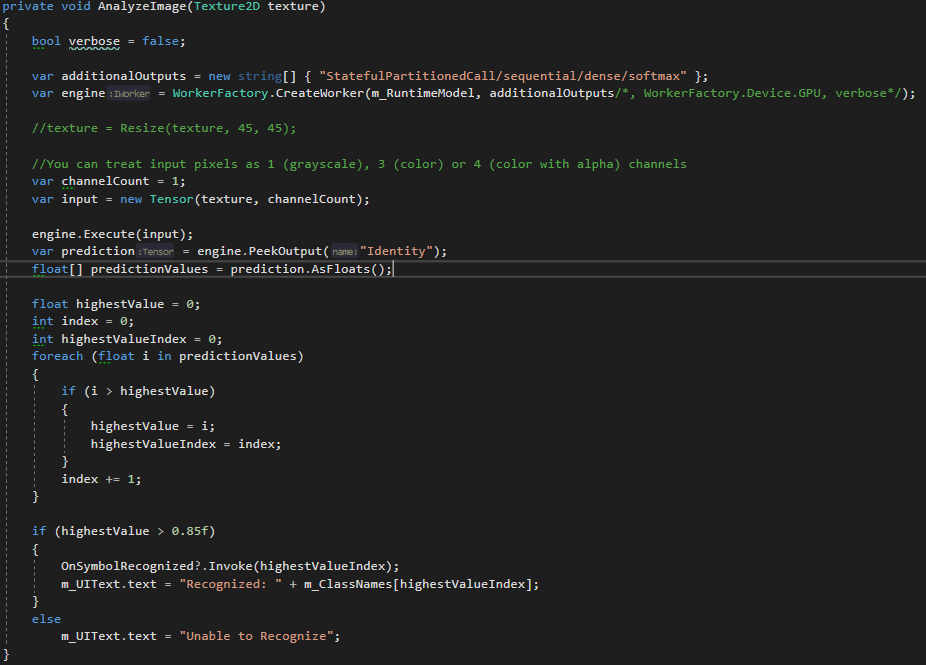Click the squiggly-underlined verbose variable declaration
Viewport: 926px width, 665px height.
point(94,41)
